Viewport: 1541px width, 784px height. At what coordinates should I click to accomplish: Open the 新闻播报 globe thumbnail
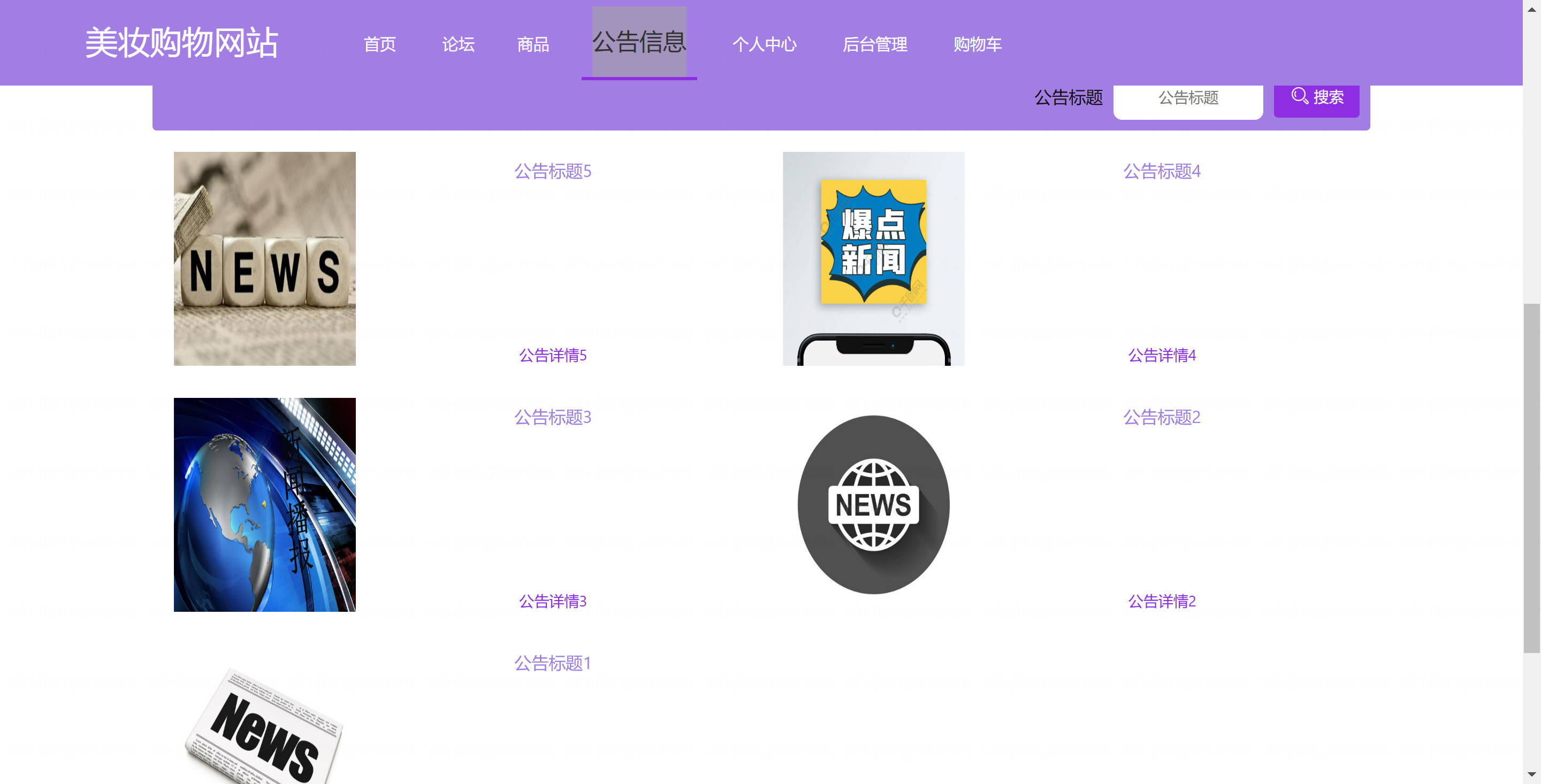tap(264, 504)
